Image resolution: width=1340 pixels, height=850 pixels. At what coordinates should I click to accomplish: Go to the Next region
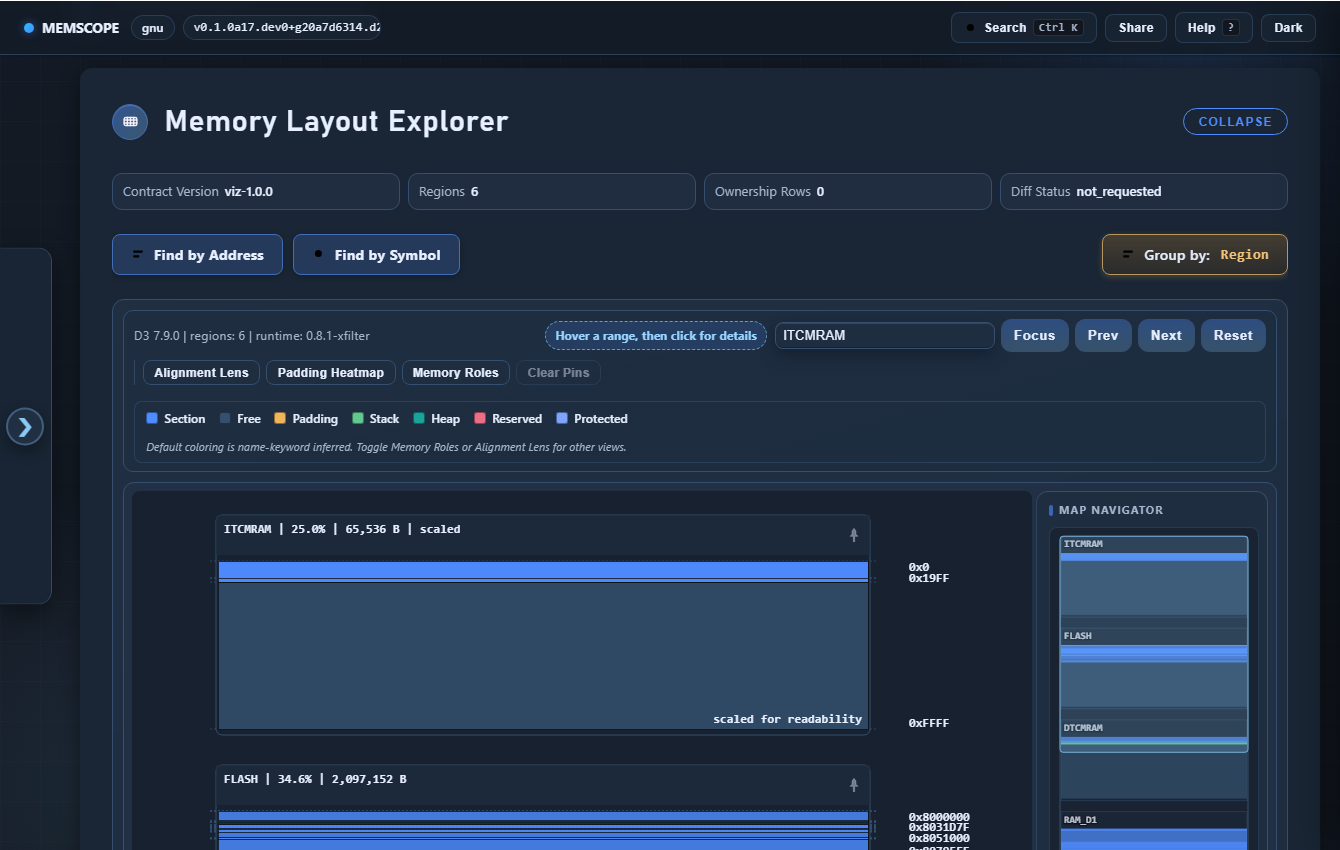[x=1166, y=336]
